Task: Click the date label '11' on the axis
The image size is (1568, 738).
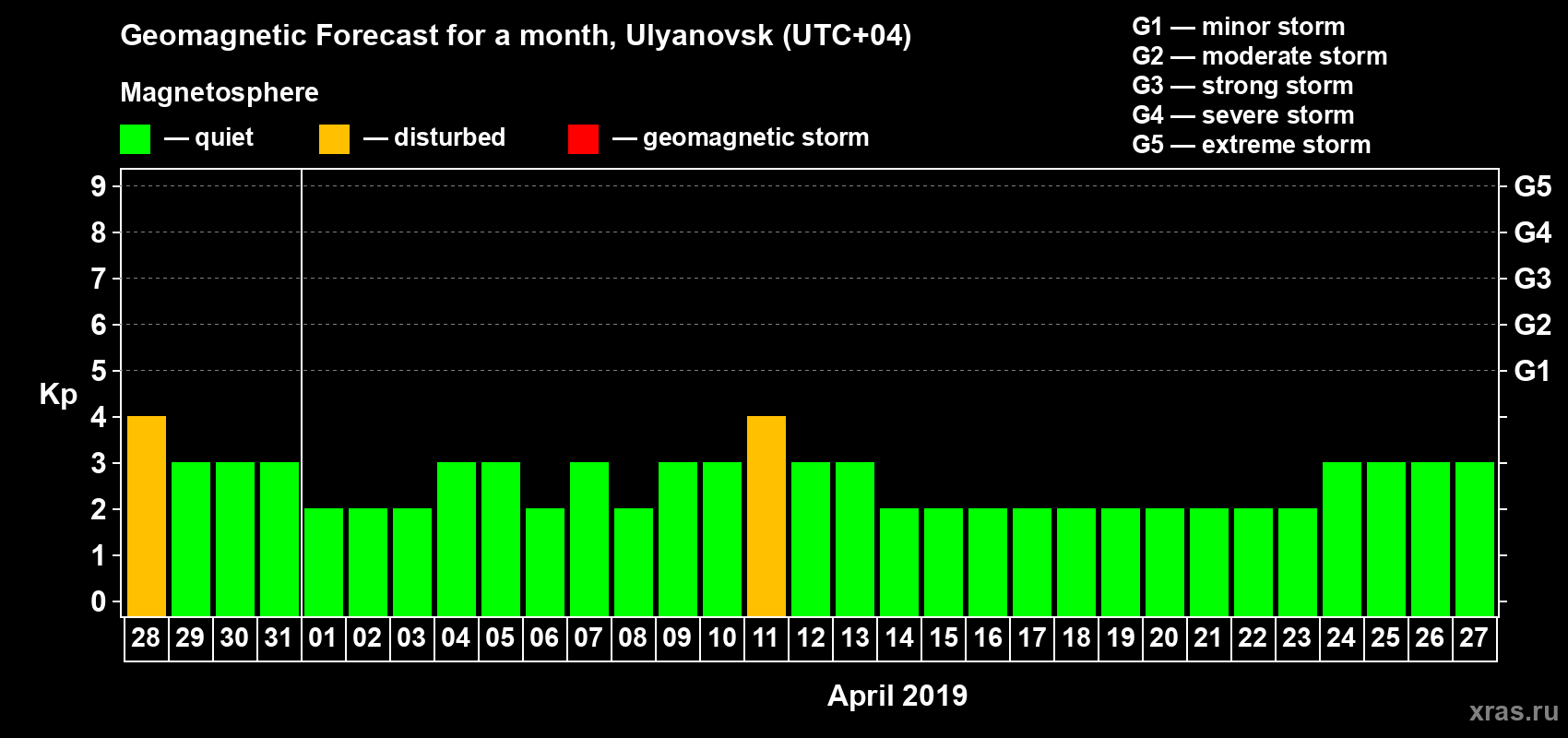Action: click(x=766, y=637)
